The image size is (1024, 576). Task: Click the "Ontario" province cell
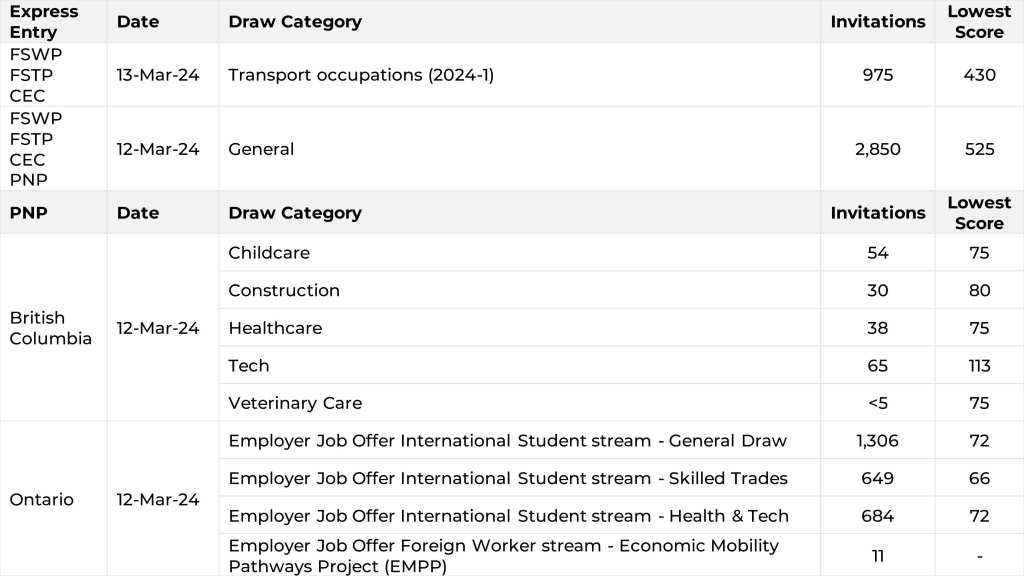(x=41, y=499)
